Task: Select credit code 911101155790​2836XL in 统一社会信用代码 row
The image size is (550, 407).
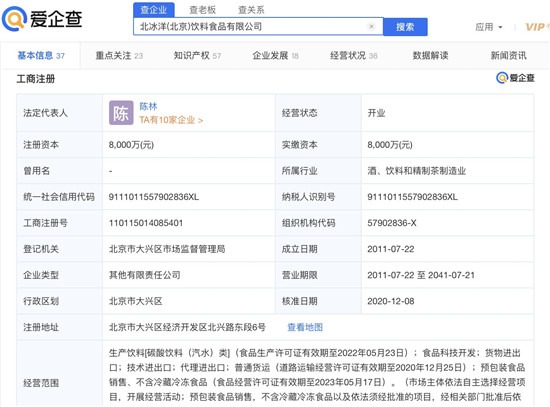Action: 154,197
